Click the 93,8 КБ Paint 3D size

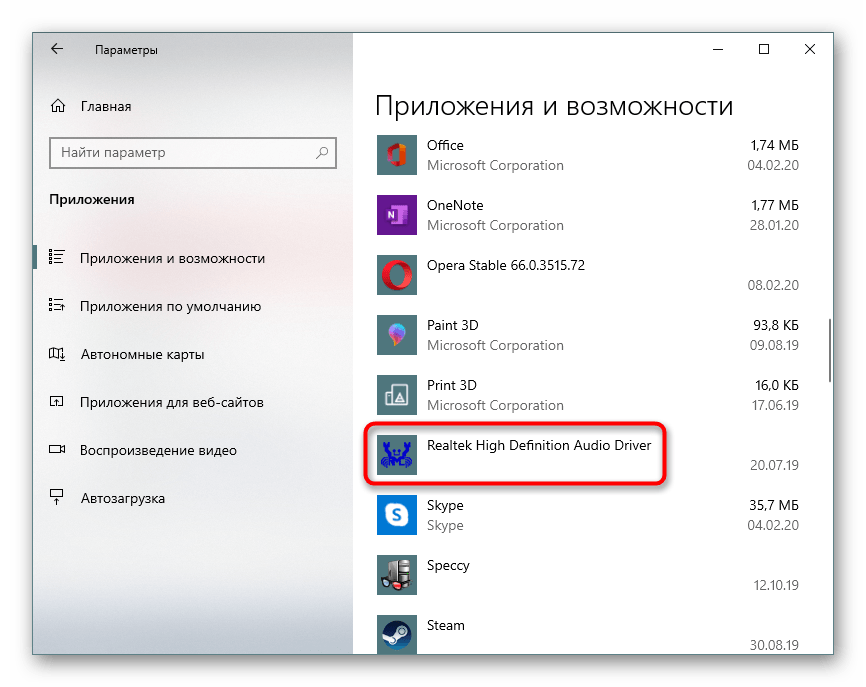[x=776, y=325]
